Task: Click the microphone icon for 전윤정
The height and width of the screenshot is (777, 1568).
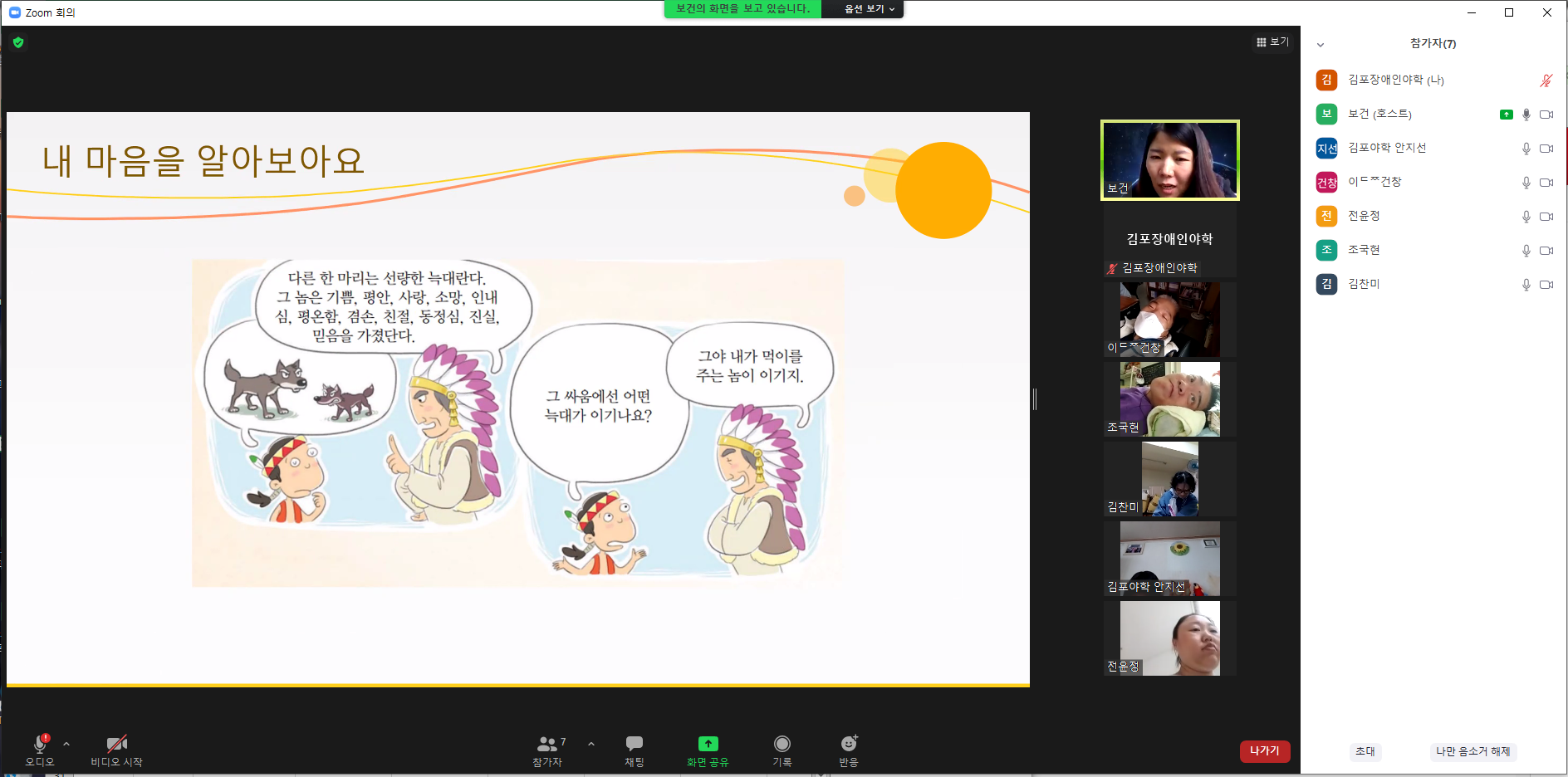Action: (x=1526, y=217)
